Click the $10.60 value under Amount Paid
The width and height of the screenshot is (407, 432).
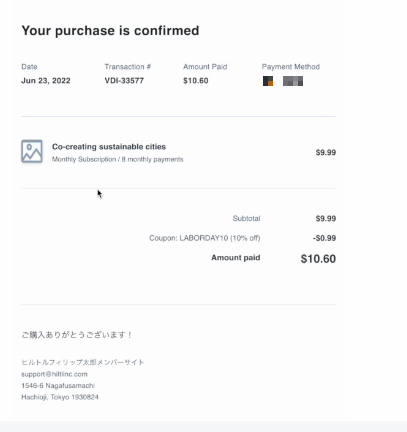[x=196, y=81]
